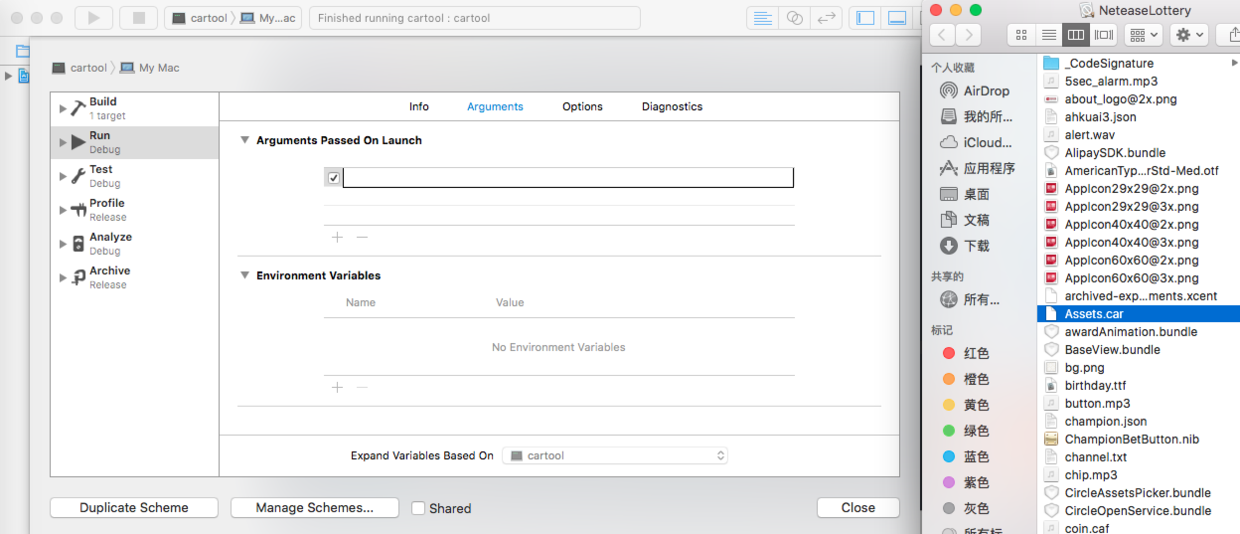Select Assets.car file in Finder
The height and width of the screenshot is (534, 1240).
[1140, 314]
